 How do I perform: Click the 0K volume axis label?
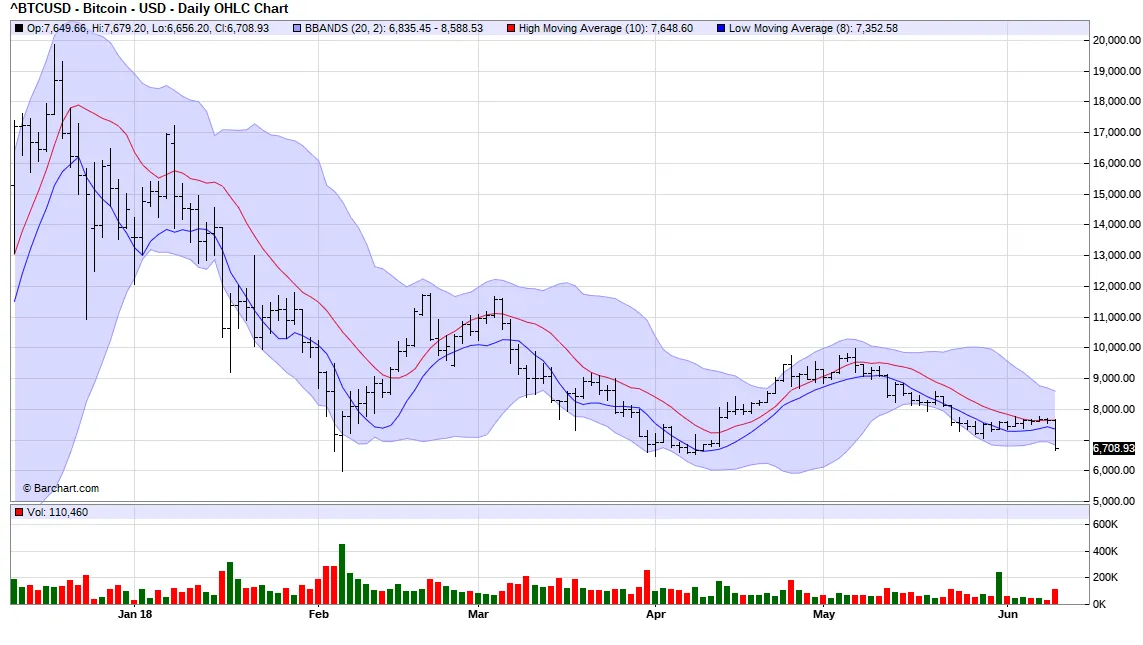pos(1099,604)
